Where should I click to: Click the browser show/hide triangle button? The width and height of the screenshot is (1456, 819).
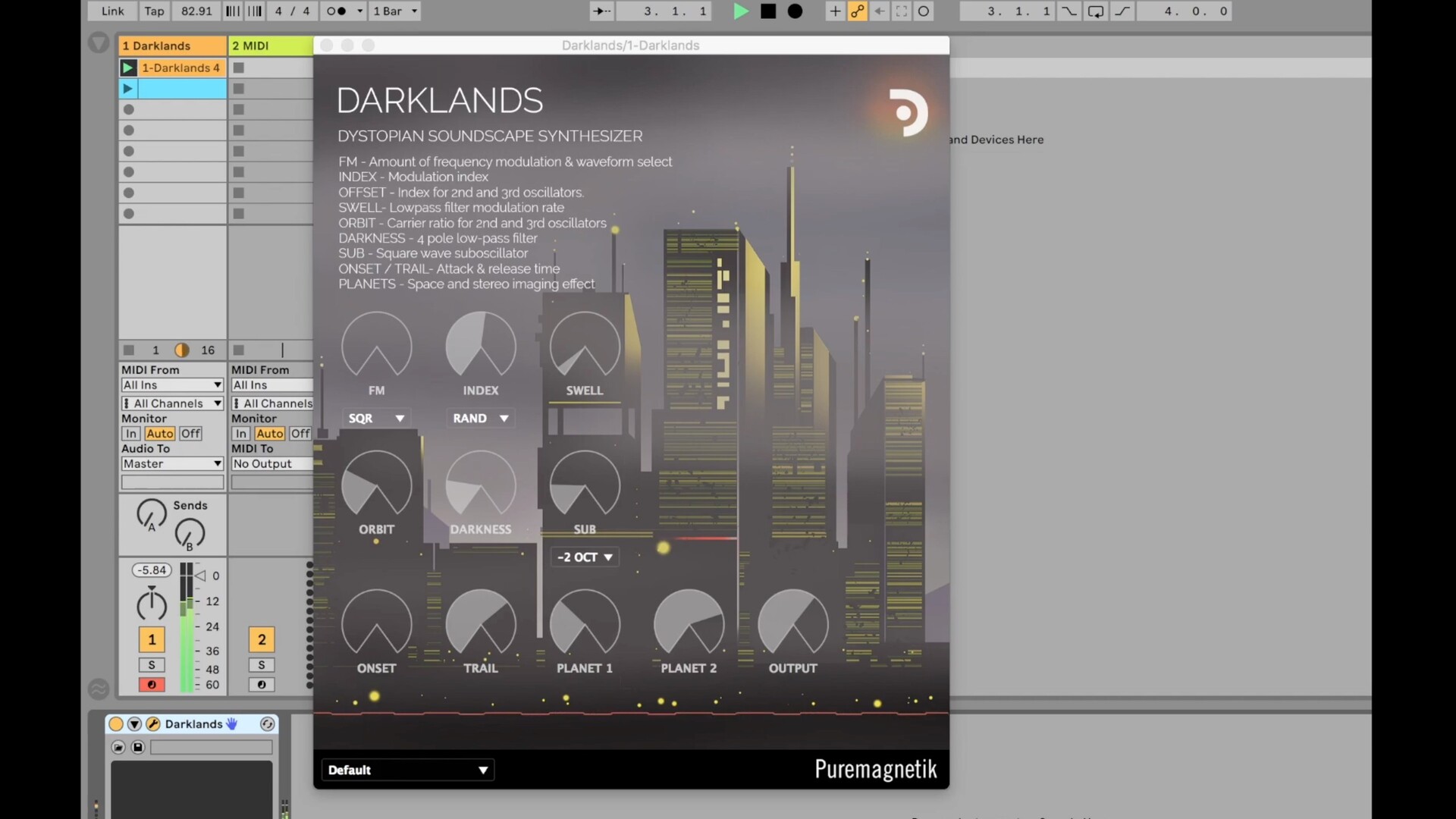pos(99,42)
